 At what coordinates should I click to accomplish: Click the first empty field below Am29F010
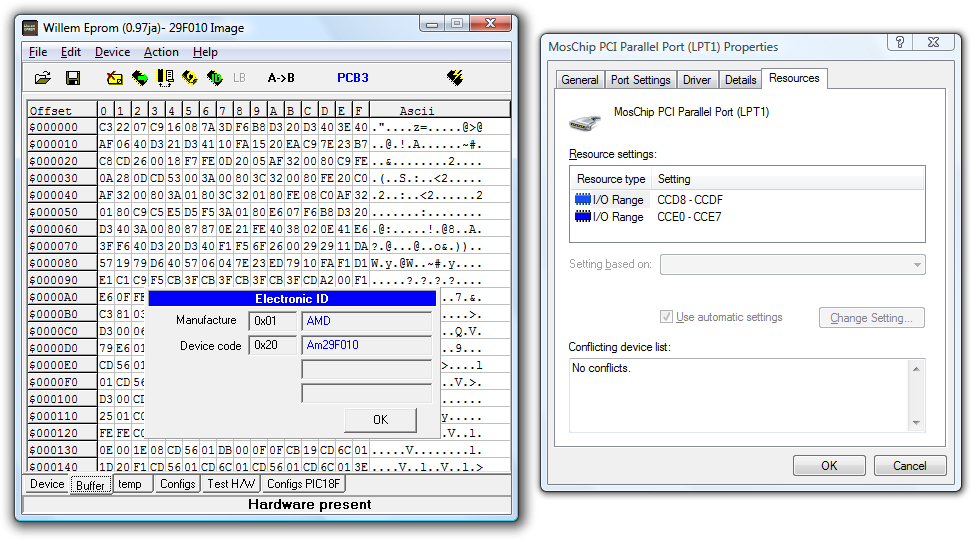click(367, 369)
